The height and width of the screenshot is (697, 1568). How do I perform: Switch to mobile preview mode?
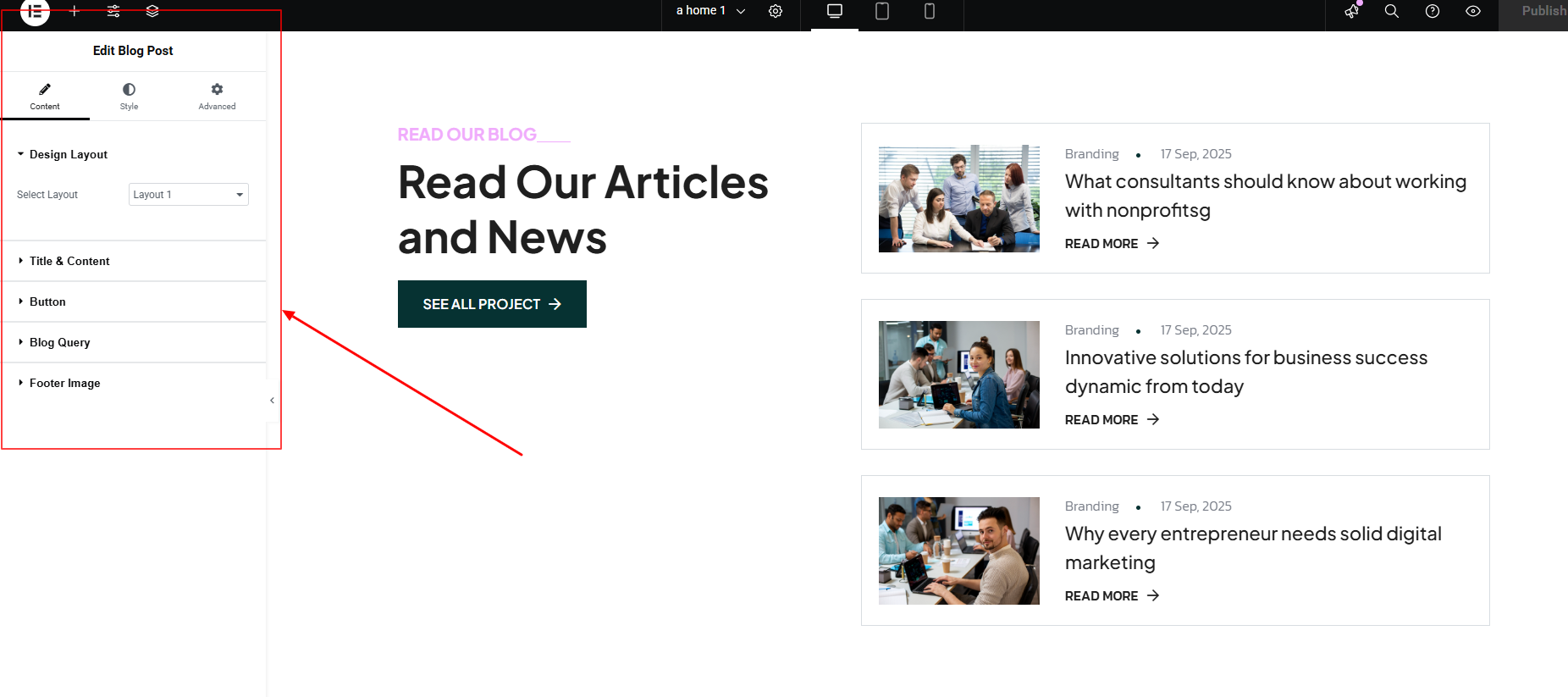(930, 11)
